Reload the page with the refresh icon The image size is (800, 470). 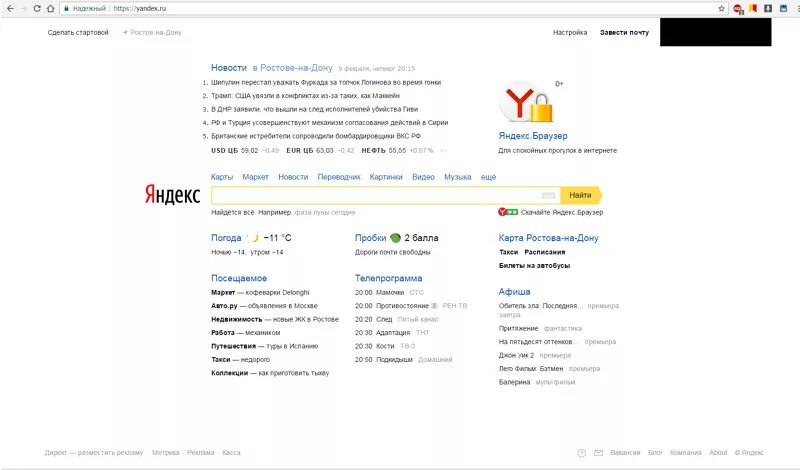click(x=37, y=9)
